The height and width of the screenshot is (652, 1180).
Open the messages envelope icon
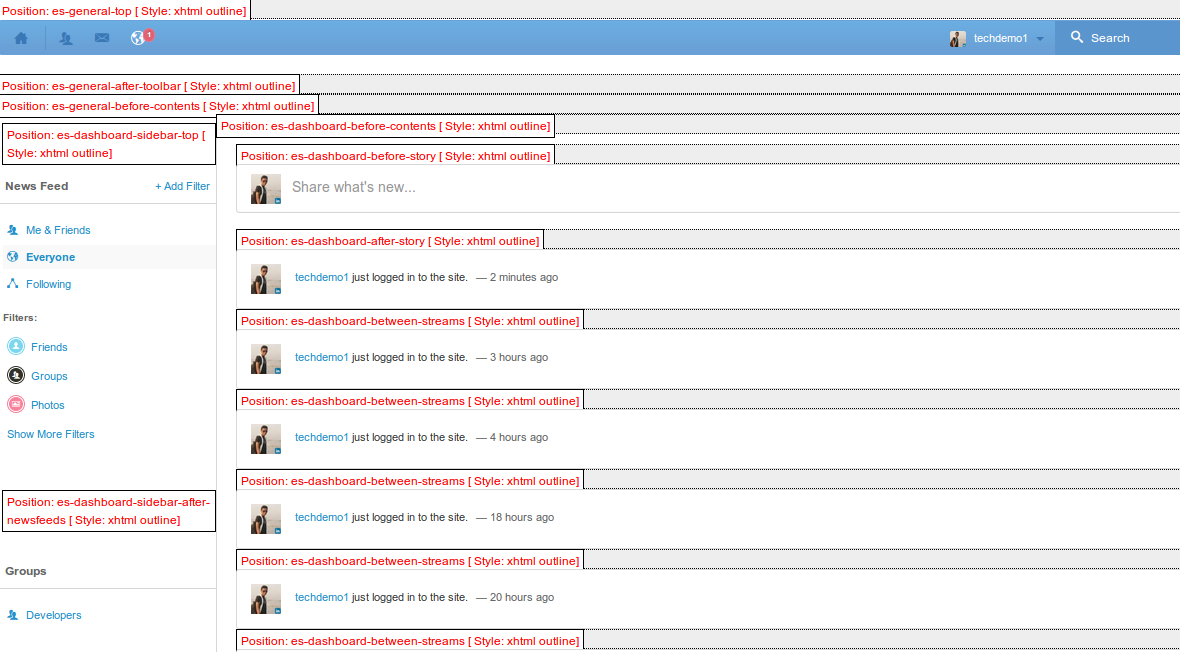[102, 38]
